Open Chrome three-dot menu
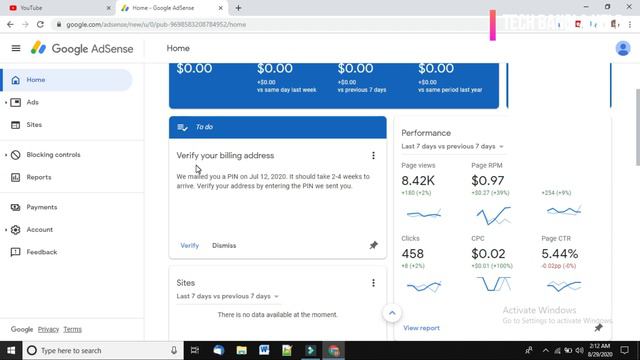The width and height of the screenshot is (640, 360). [x=630, y=24]
